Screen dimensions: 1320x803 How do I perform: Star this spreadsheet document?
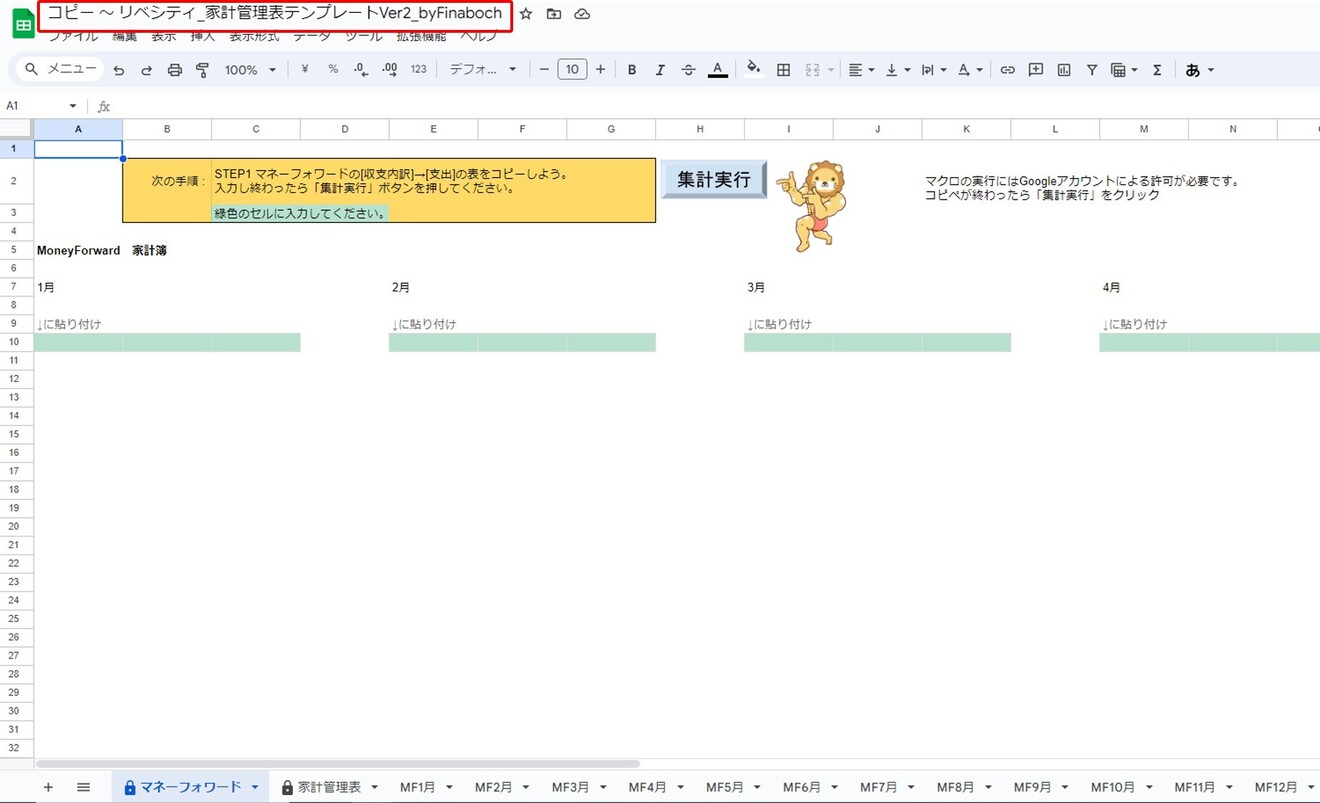tap(526, 14)
